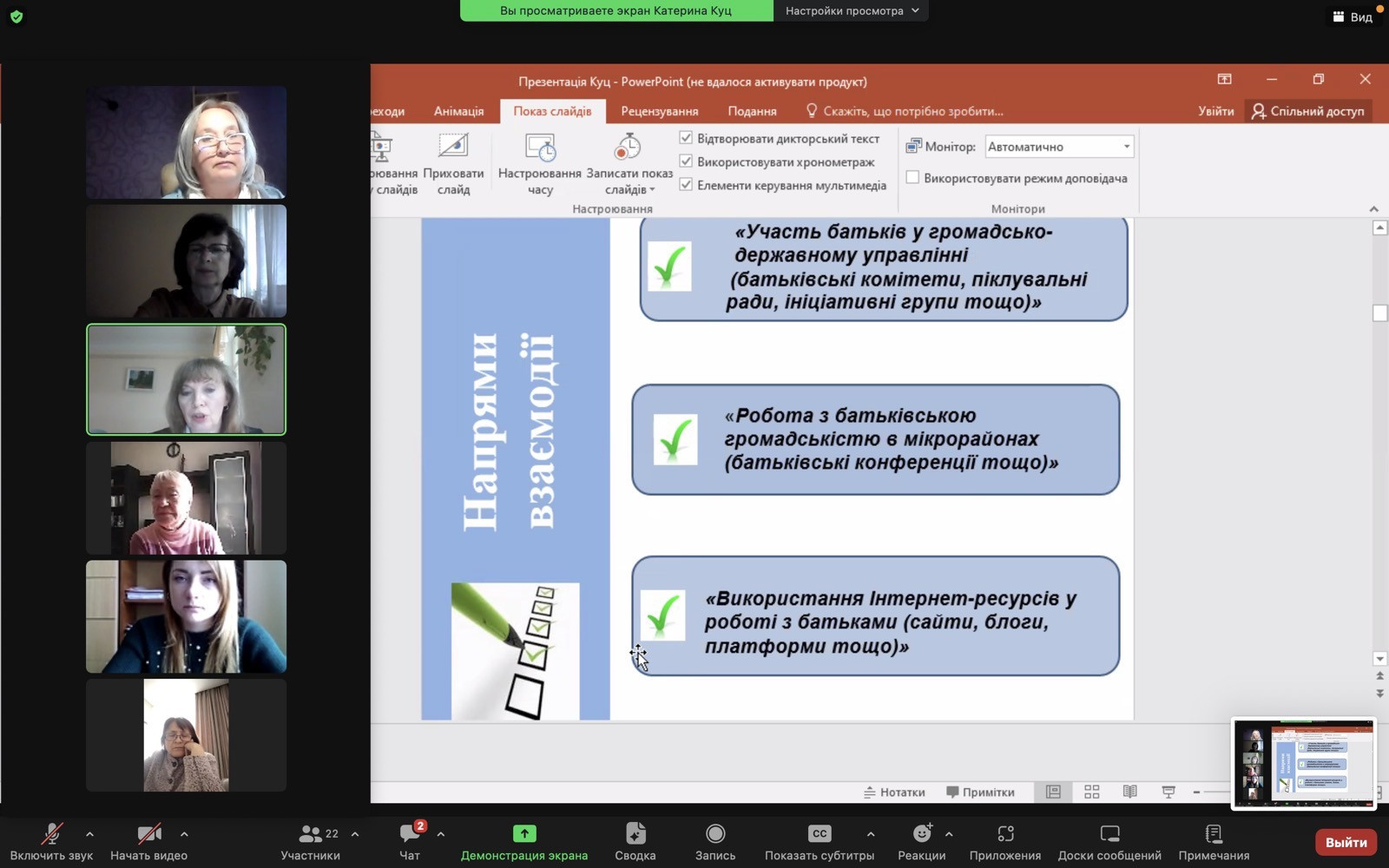Open the Подання ribbon tab

pyautogui.click(x=752, y=111)
